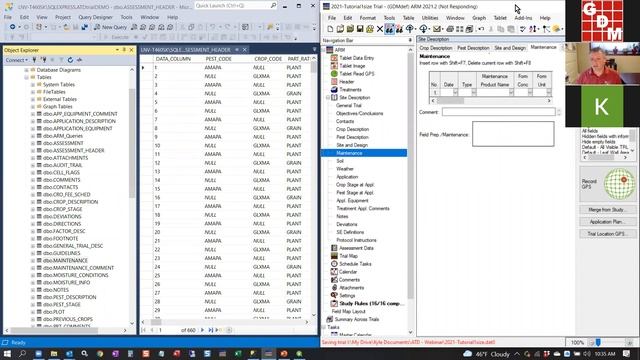Collapse the Site Description node in navigation
The height and width of the screenshot is (360, 640).
[x=327, y=98]
